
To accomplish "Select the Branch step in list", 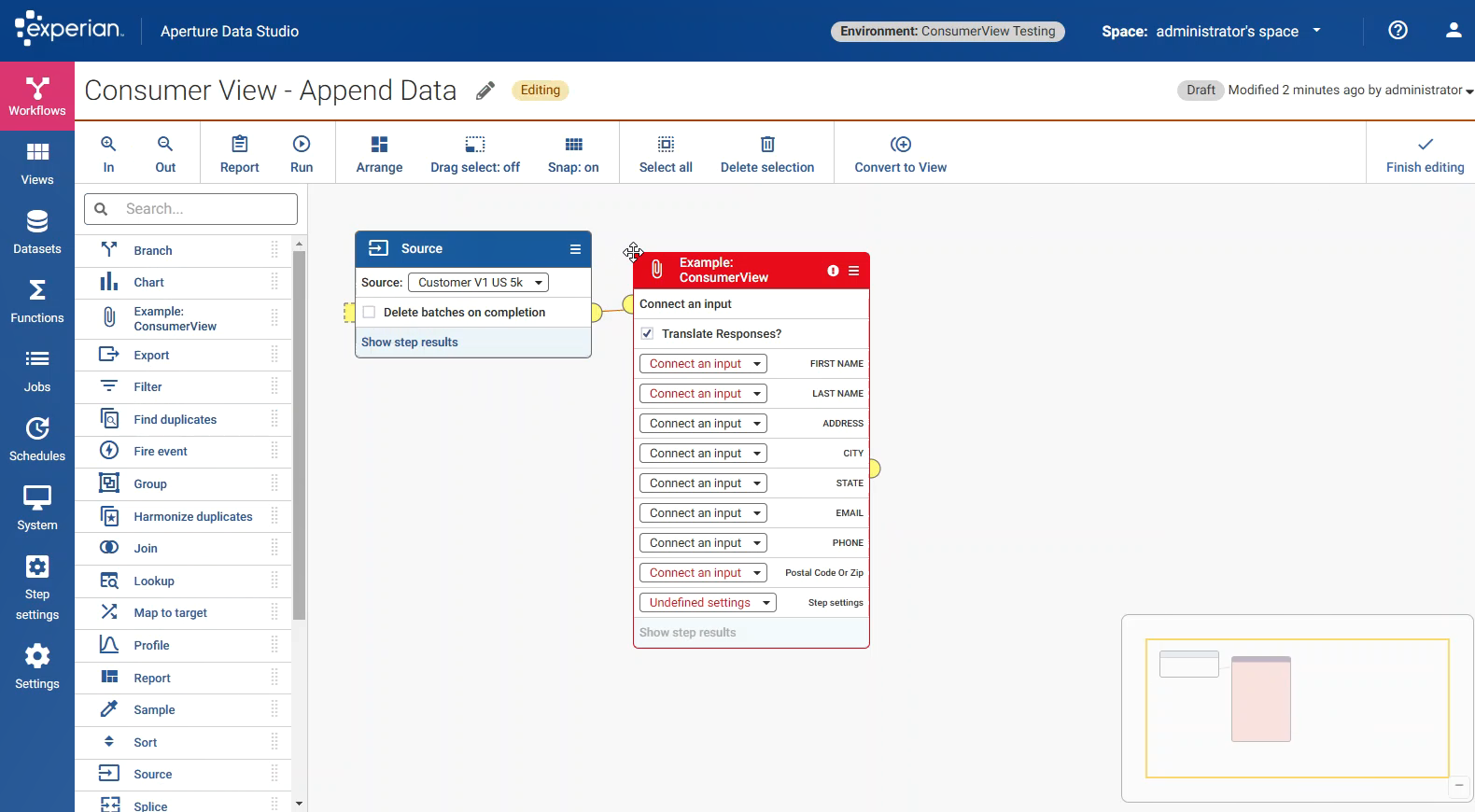I will click(183, 250).
